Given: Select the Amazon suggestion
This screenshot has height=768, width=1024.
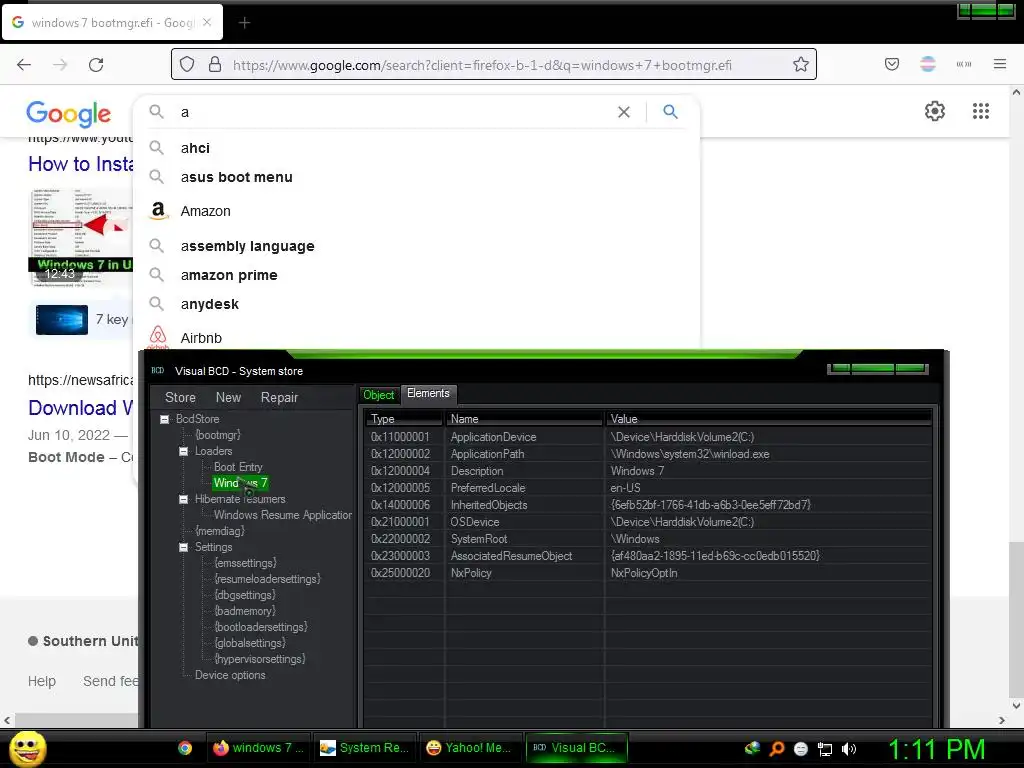Looking at the screenshot, I should coord(417,211).
